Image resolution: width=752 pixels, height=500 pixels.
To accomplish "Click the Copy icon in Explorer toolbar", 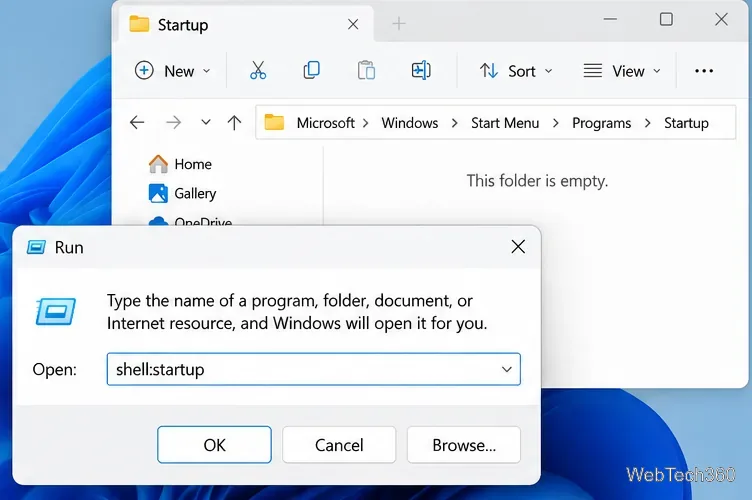I will tap(312, 70).
